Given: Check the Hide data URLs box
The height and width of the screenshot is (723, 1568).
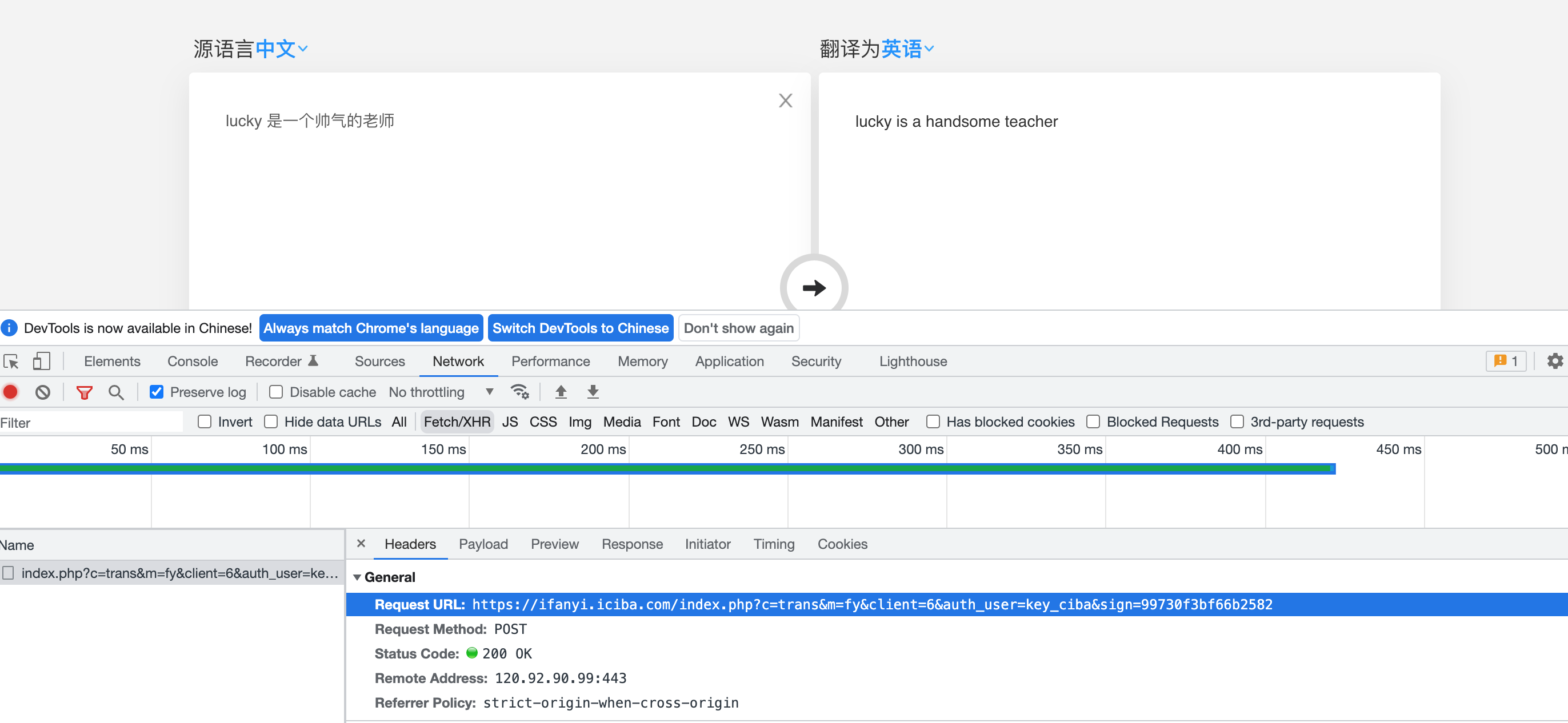Looking at the screenshot, I should (271, 421).
